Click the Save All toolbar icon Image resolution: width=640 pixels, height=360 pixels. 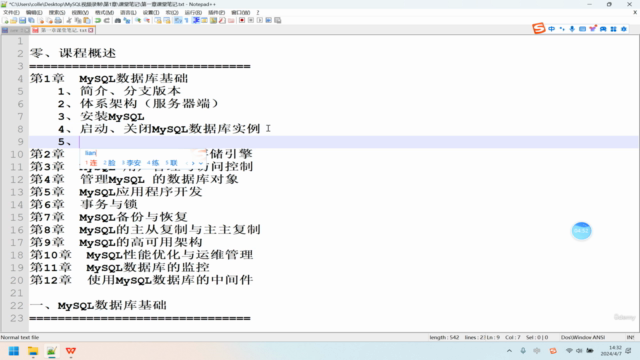pos(31,20)
